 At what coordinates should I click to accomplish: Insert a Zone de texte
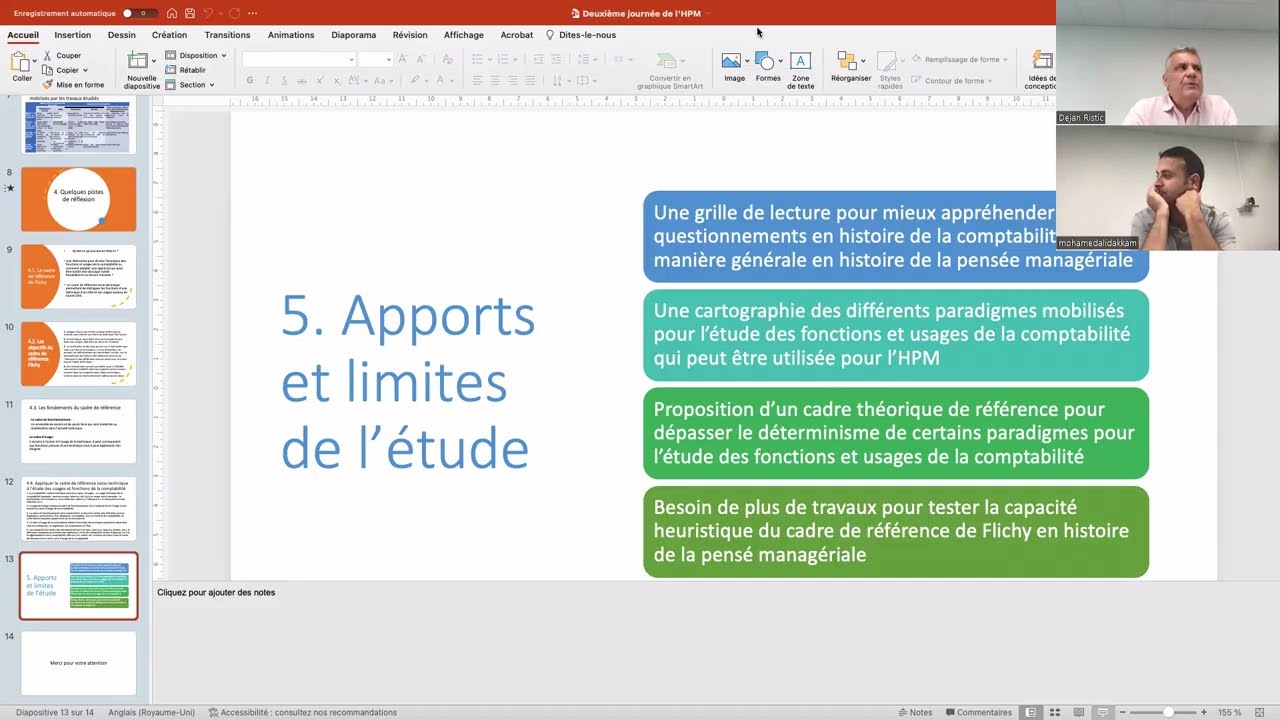pyautogui.click(x=800, y=70)
